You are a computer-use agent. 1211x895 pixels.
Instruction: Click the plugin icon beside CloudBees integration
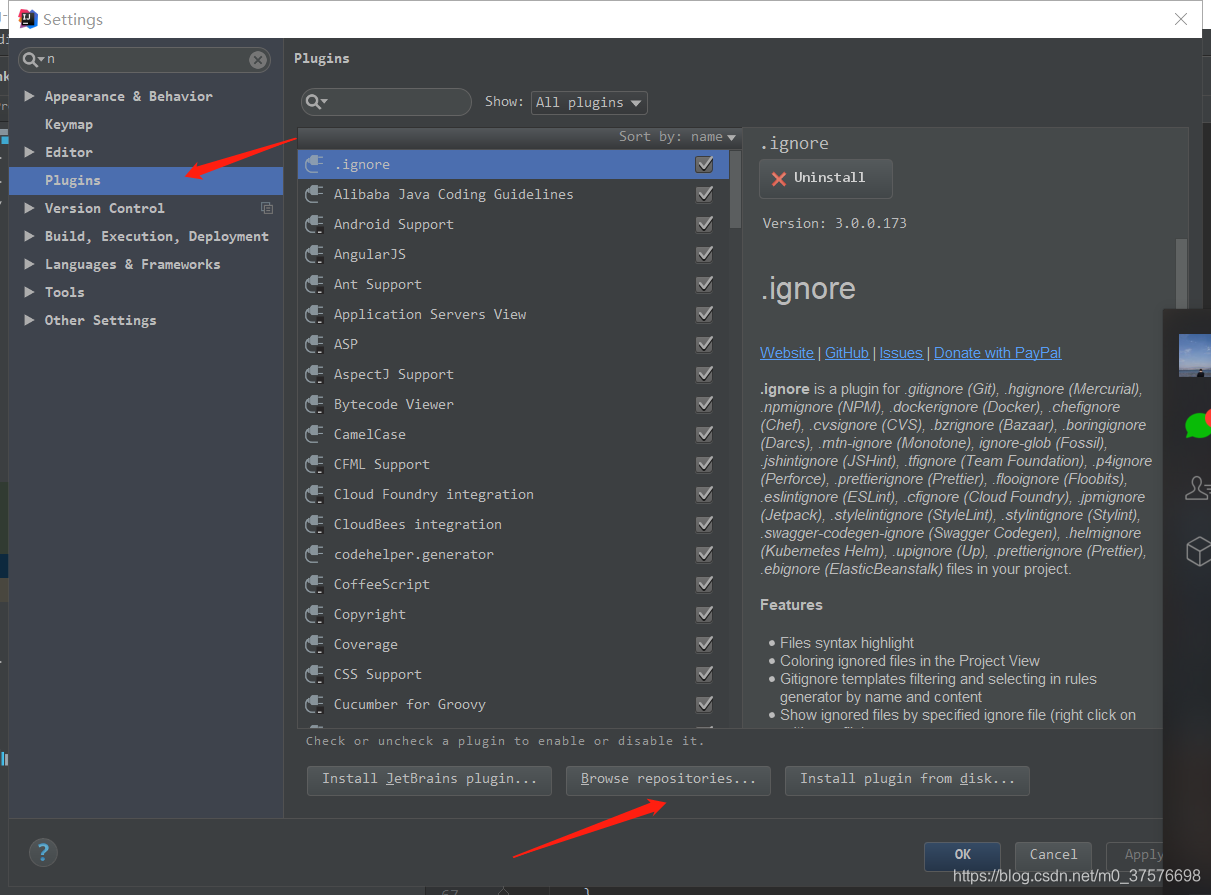click(314, 524)
